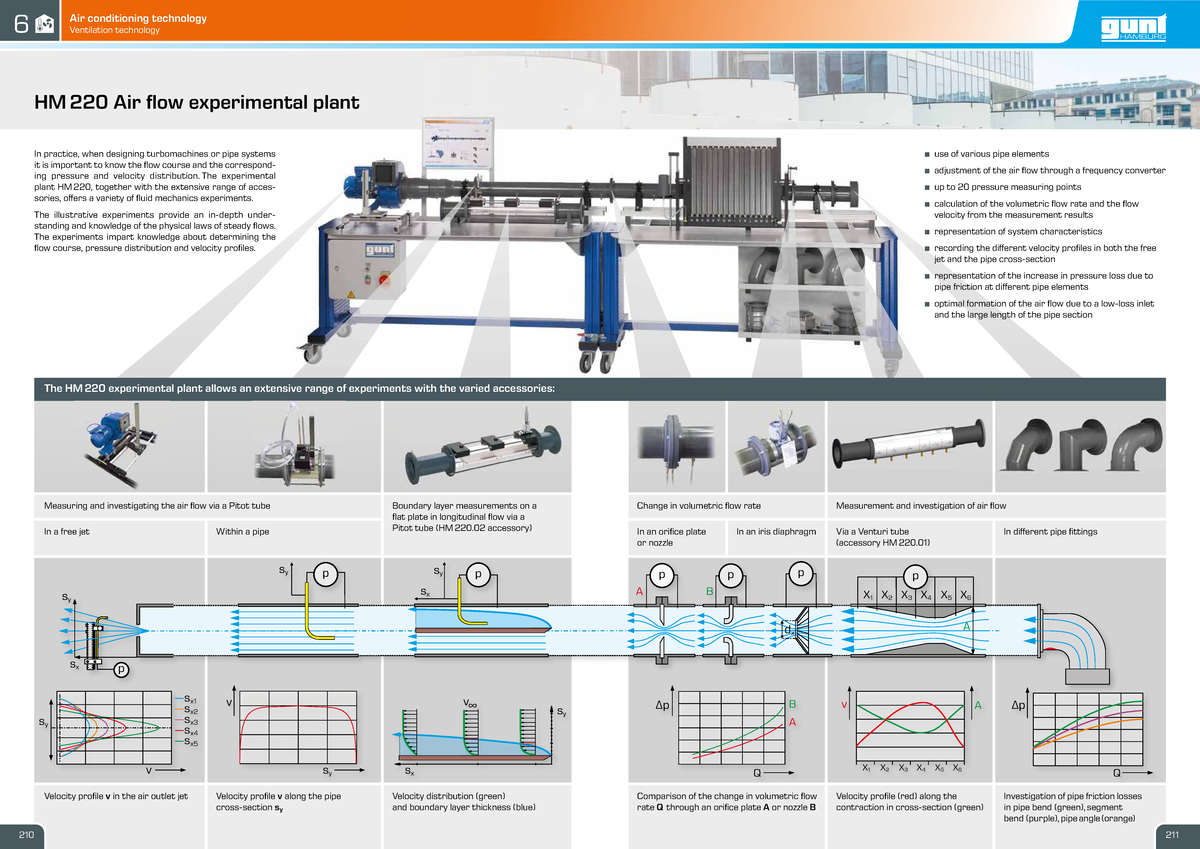Click the Sx1 red legend entry
The height and width of the screenshot is (849, 1200).
click(190, 700)
